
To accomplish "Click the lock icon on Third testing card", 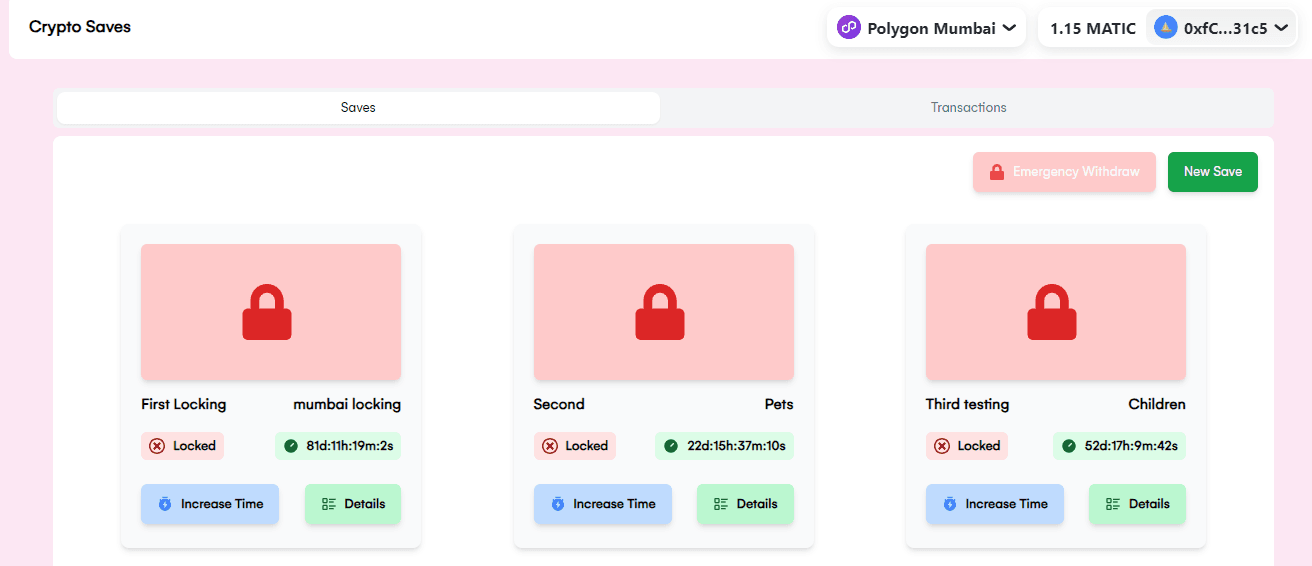I will coord(1052,312).
